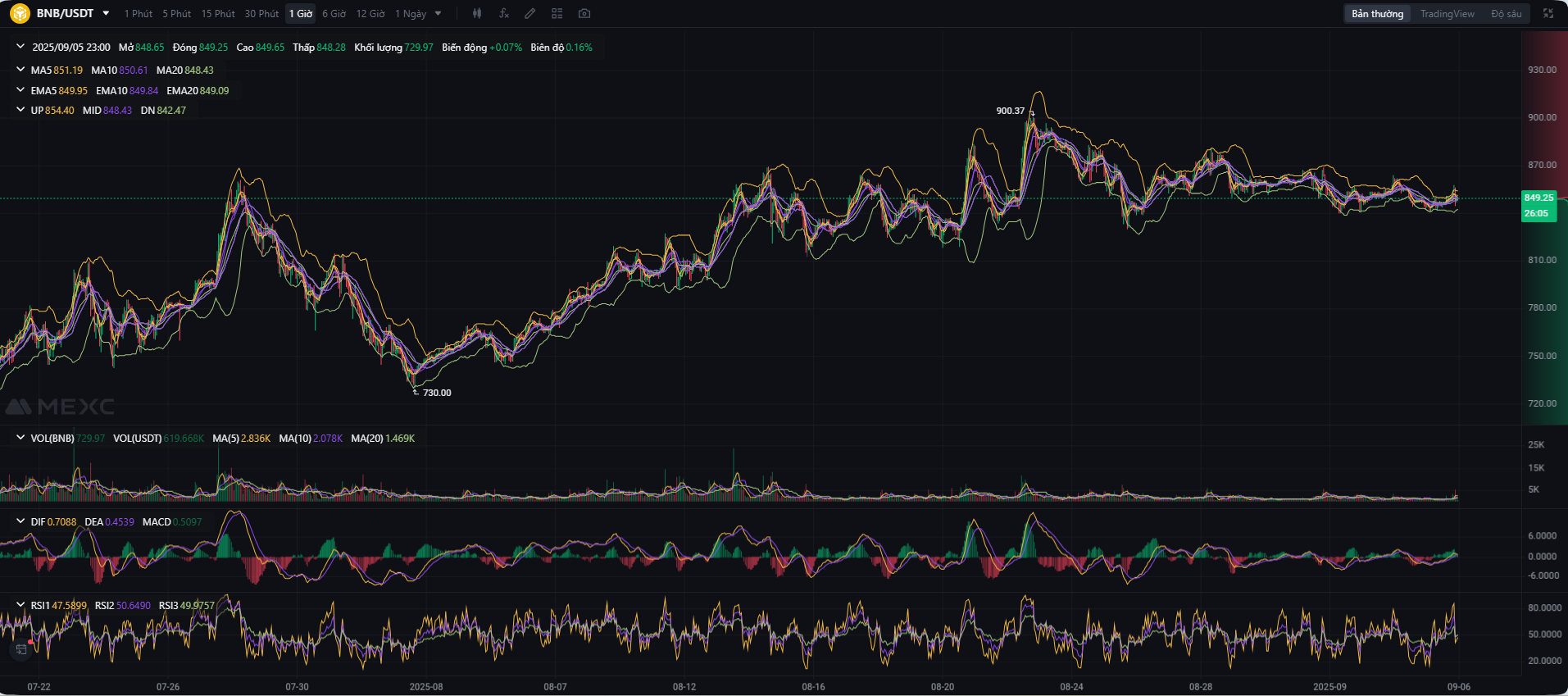Collapse the RSI1 indicator chevron
The height and width of the screenshot is (696, 1568).
coord(20,605)
